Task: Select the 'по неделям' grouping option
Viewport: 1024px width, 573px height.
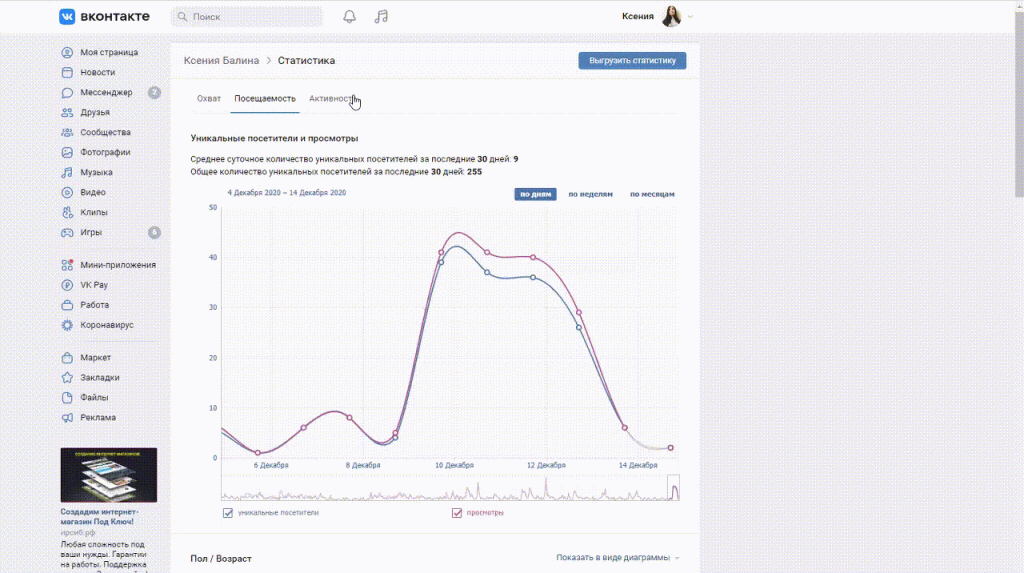Action: (590, 194)
